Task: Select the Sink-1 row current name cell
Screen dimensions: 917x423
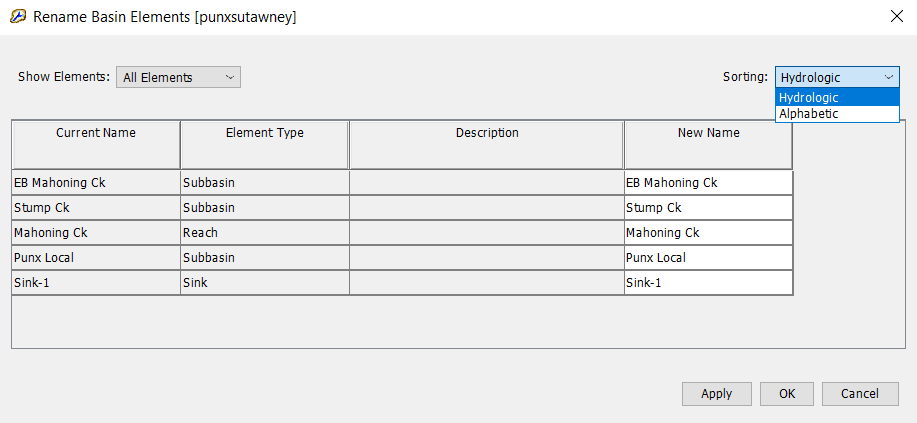Action: tap(96, 283)
